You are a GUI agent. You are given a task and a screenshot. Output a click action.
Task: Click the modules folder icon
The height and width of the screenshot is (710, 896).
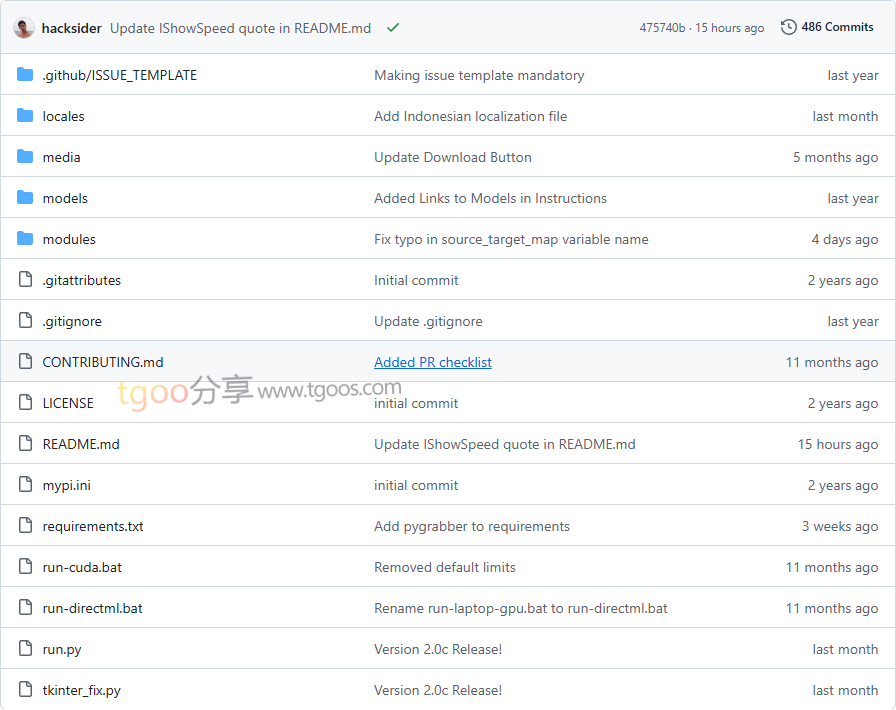(x=25, y=239)
